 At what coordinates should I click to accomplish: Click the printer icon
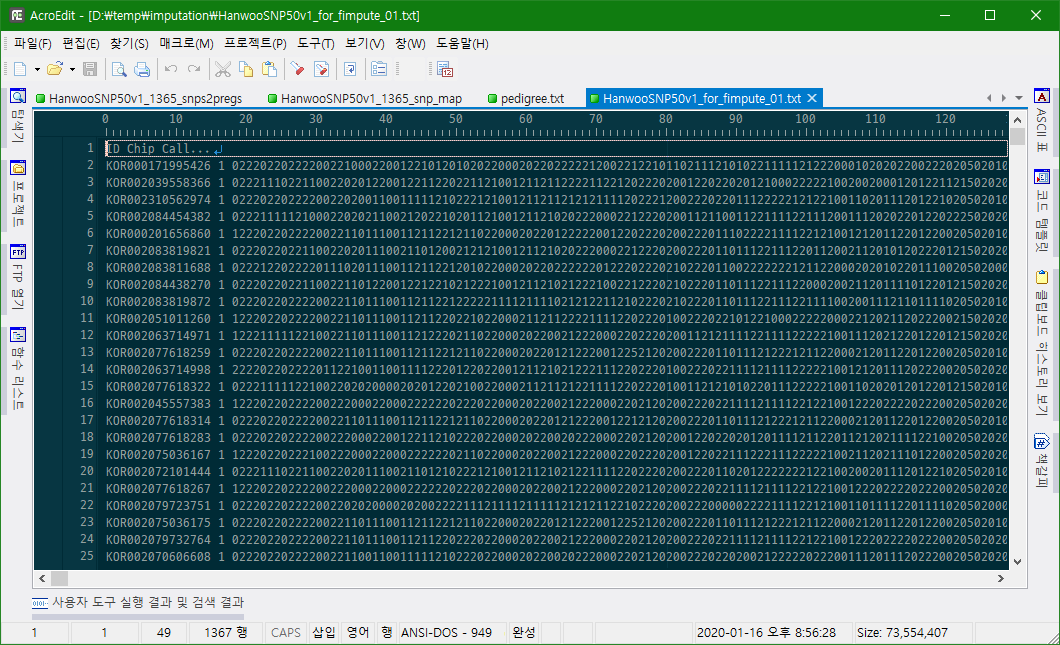[x=142, y=69]
